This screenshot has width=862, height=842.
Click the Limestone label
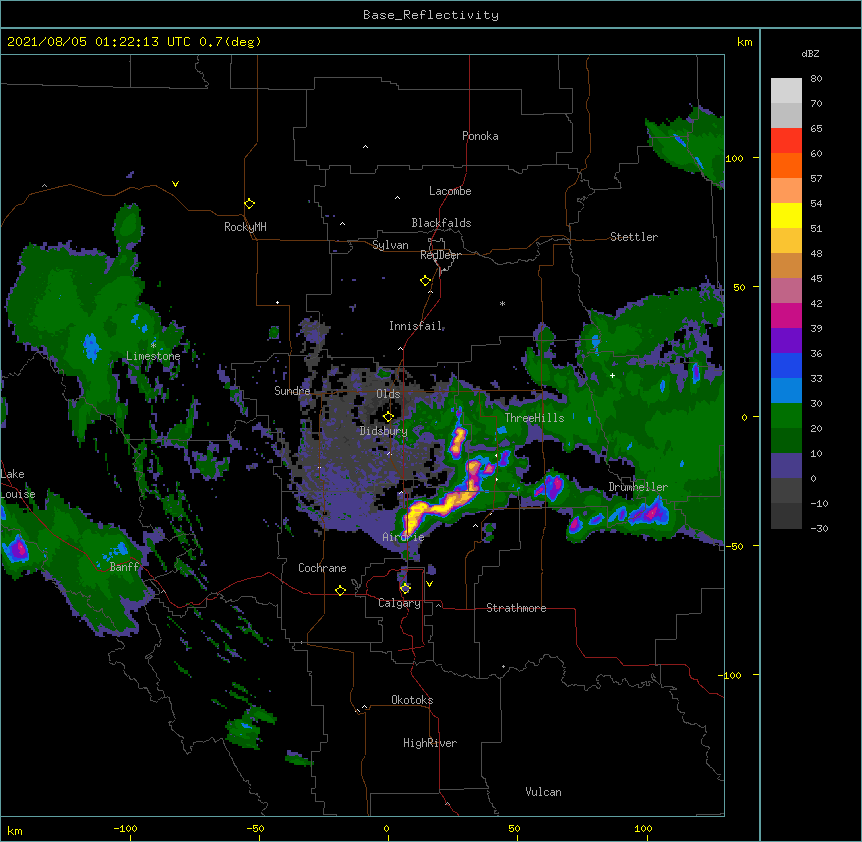(153, 356)
